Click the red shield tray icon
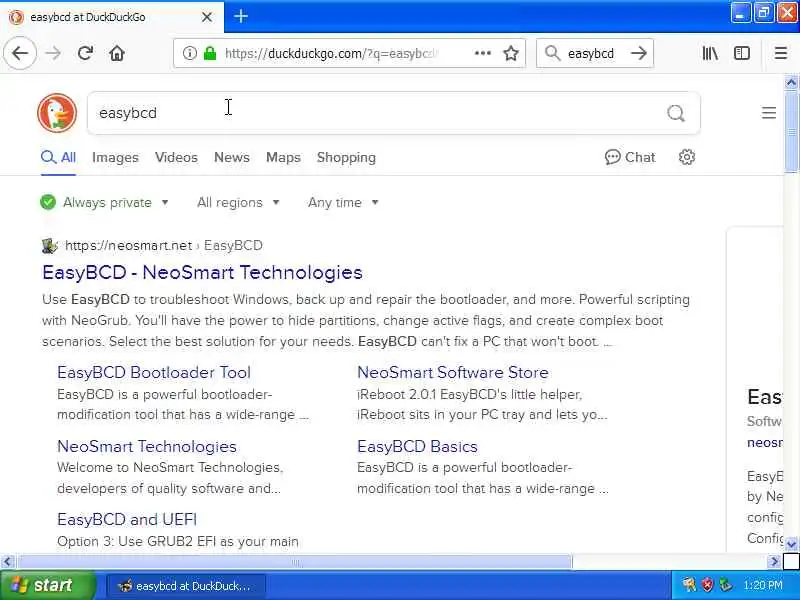 click(x=707, y=585)
